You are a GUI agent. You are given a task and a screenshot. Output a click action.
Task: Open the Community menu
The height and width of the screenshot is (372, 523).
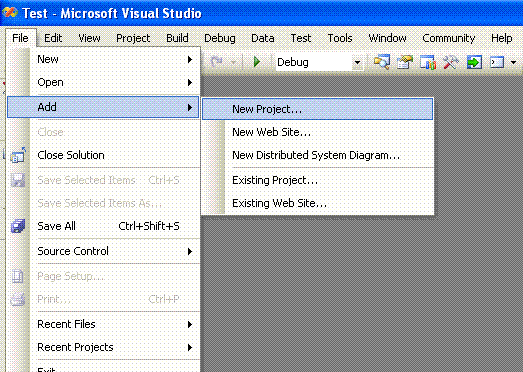(x=449, y=38)
